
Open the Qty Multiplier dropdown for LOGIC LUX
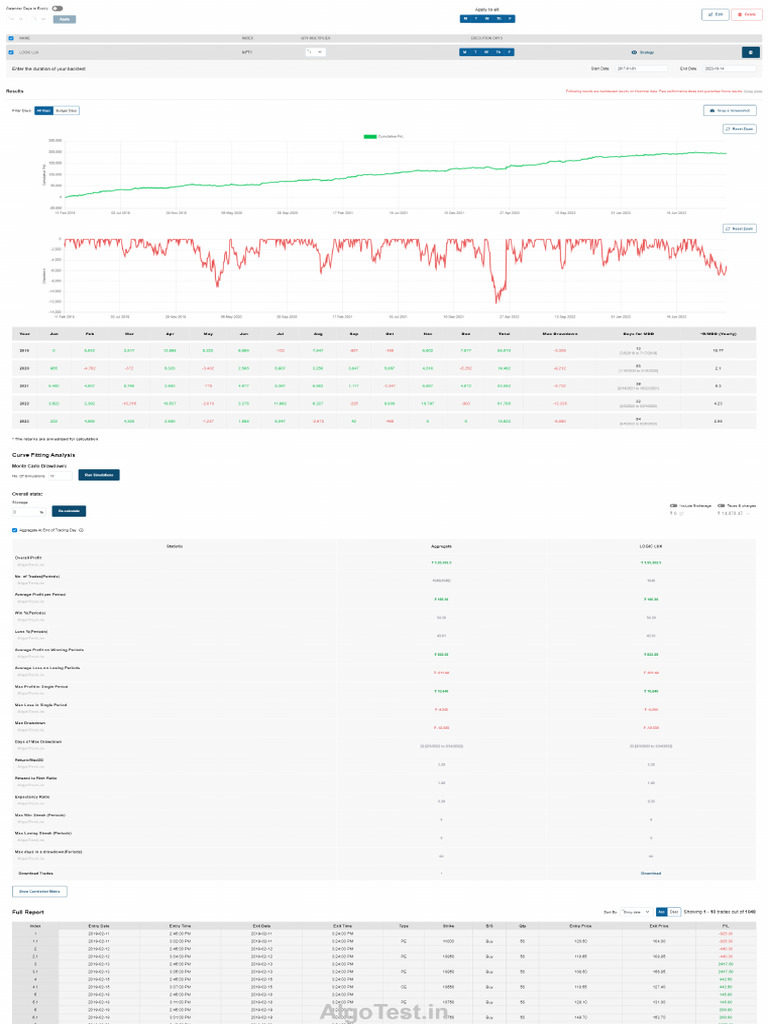click(x=315, y=52)
